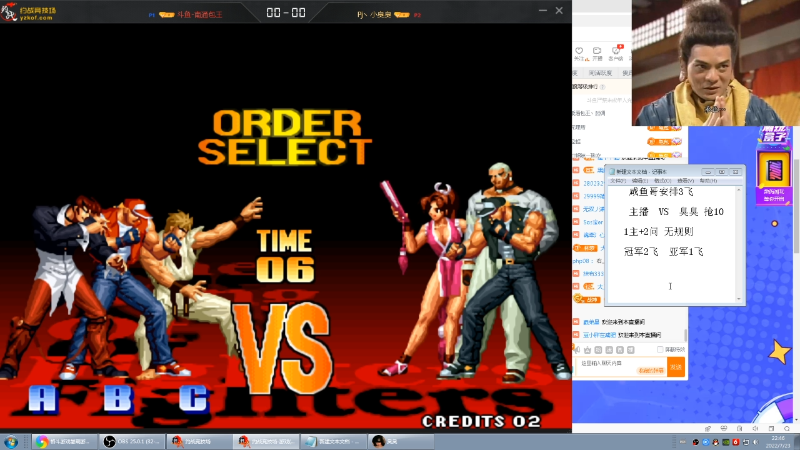The width and height of the screenshot is (800, 450).
Task: Click the webcam video overlay of the man
Action: point(716,63)
